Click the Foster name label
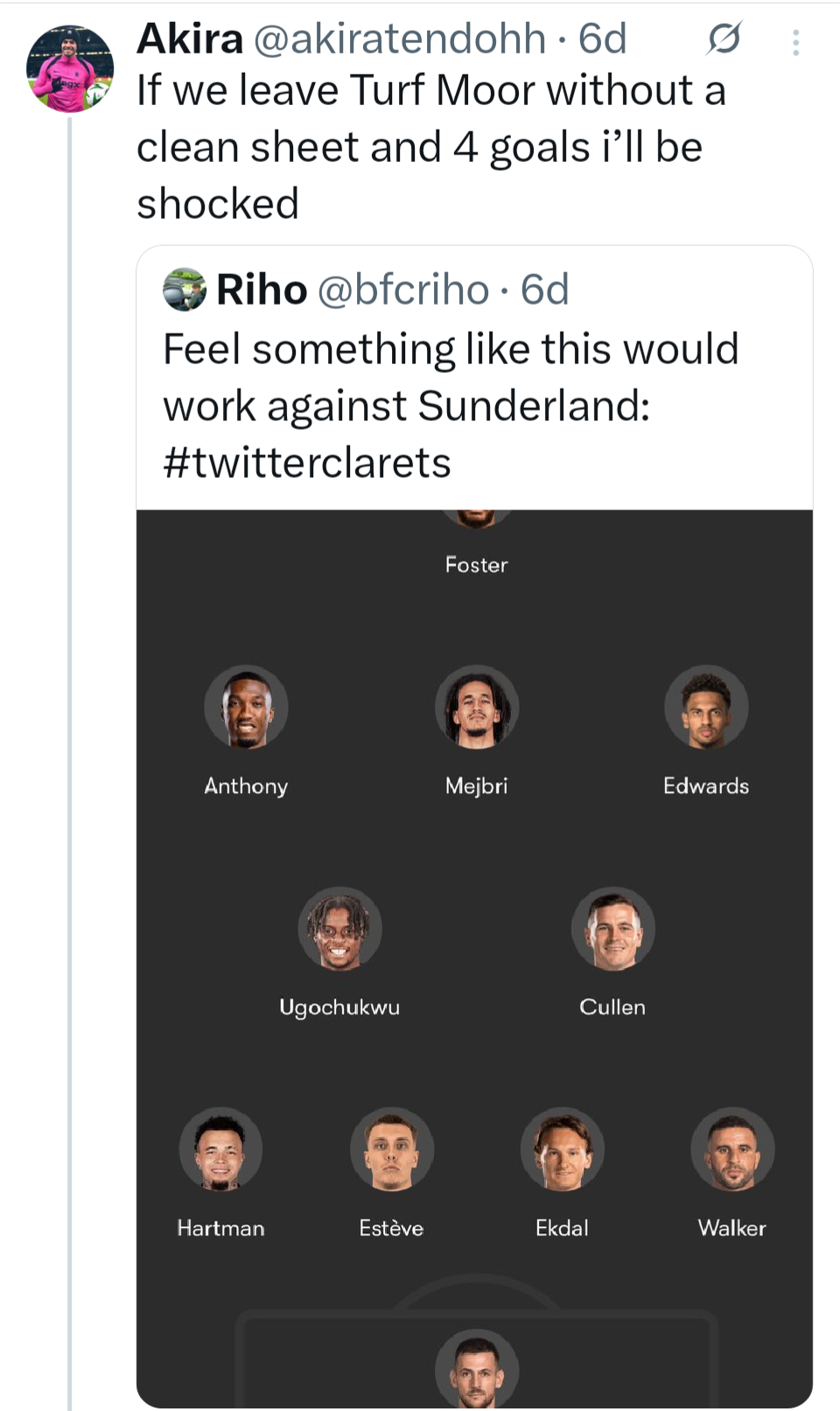Screen dimensions: 840x1411 tap(476, 565)
